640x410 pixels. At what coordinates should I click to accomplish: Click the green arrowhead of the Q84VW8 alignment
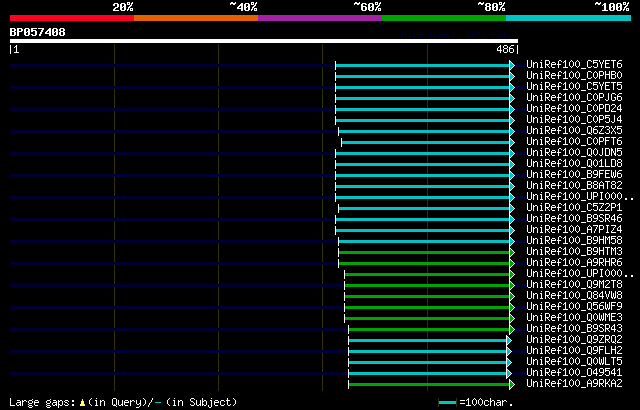tap(512, 297)
